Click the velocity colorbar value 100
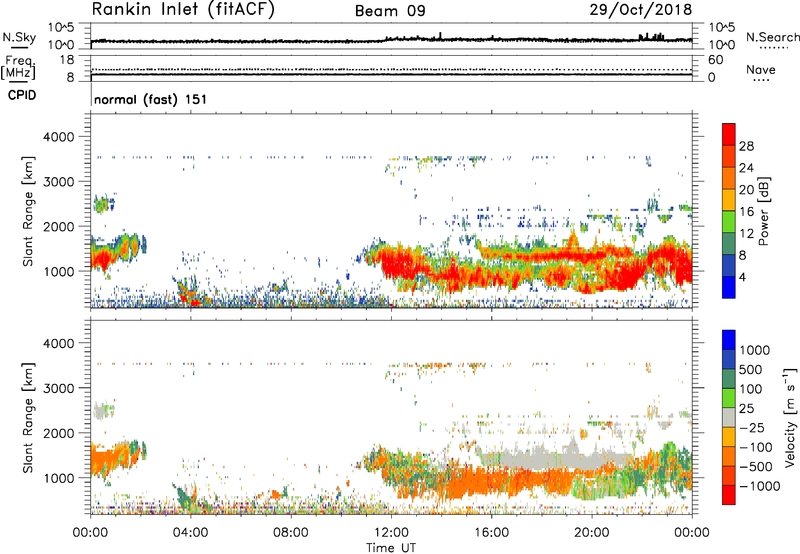This screenshot has height=554, width=800. pos(751,389)
